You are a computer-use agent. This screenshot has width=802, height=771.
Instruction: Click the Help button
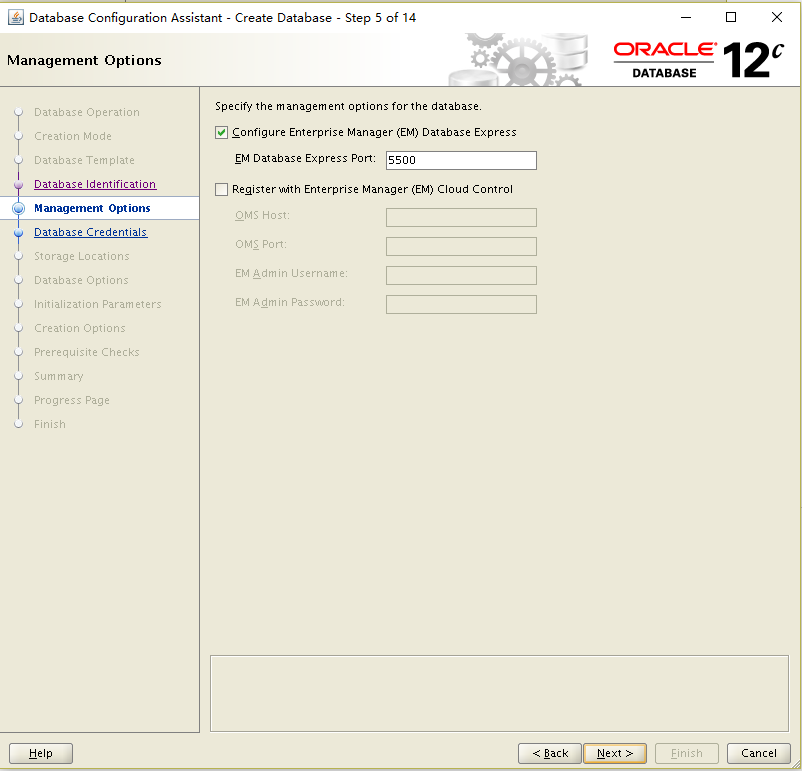pyautogui.click(x=41, y=753)
